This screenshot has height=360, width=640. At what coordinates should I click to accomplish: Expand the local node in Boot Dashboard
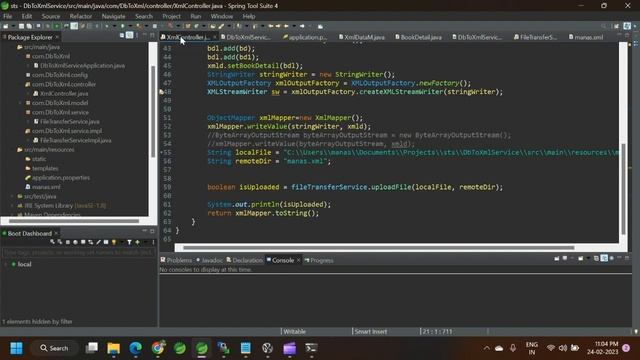click(6, 264)
